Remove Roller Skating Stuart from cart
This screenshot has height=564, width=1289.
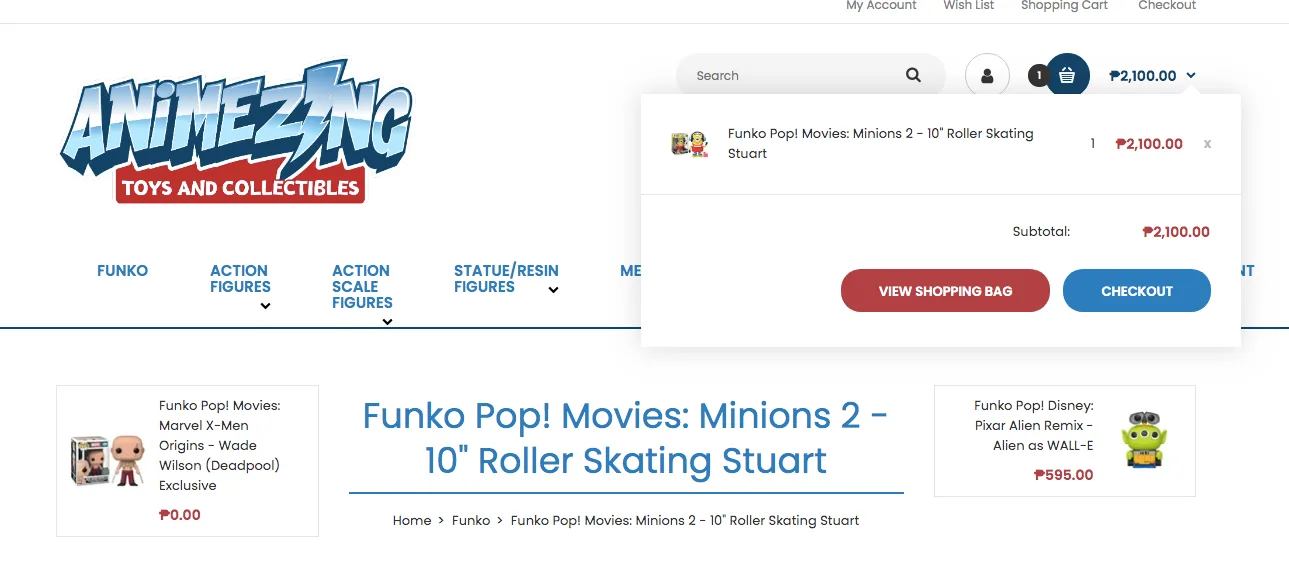[1207, 144]
